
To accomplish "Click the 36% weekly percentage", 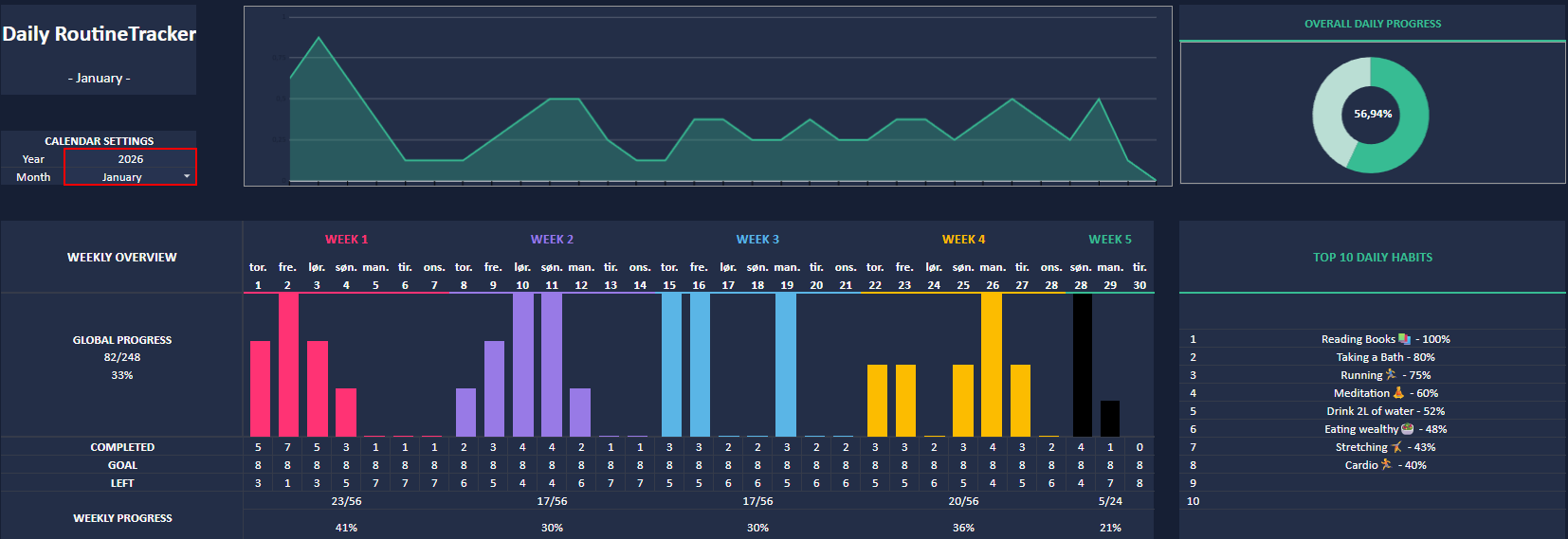I will (x=963, y=528).
